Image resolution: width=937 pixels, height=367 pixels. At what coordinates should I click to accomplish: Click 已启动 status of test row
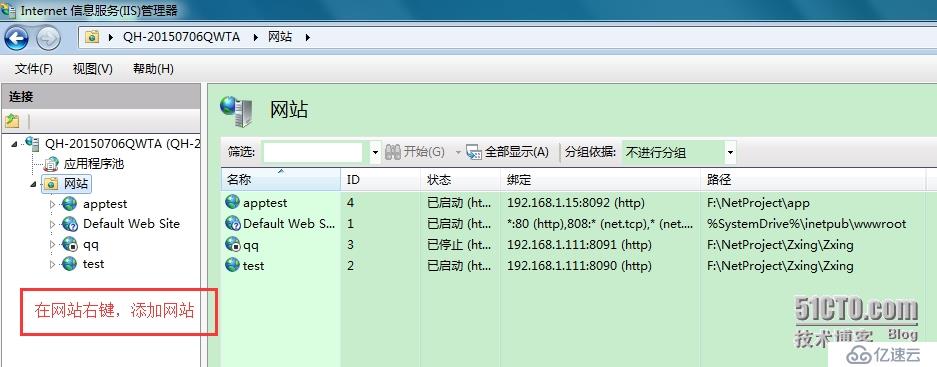[x=460, y=265]
